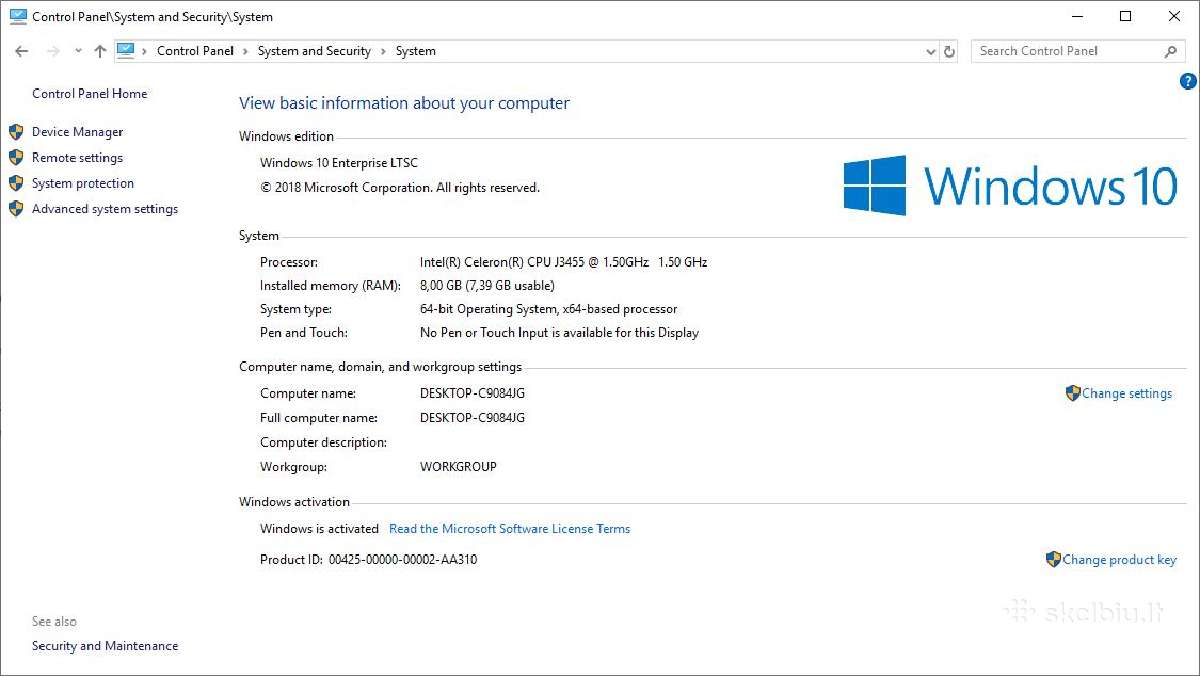Click the 64-bit Operating System text
The width and height of the screenshot is (1200, 676).
tap(549, 310)
